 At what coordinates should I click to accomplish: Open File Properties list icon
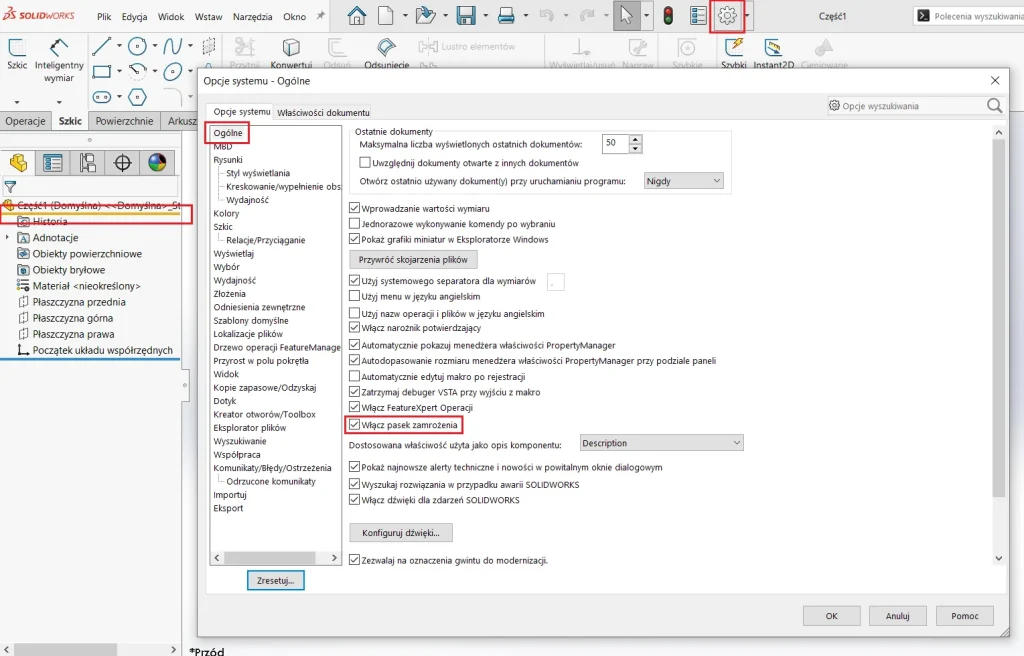click(x=698, y=16)
